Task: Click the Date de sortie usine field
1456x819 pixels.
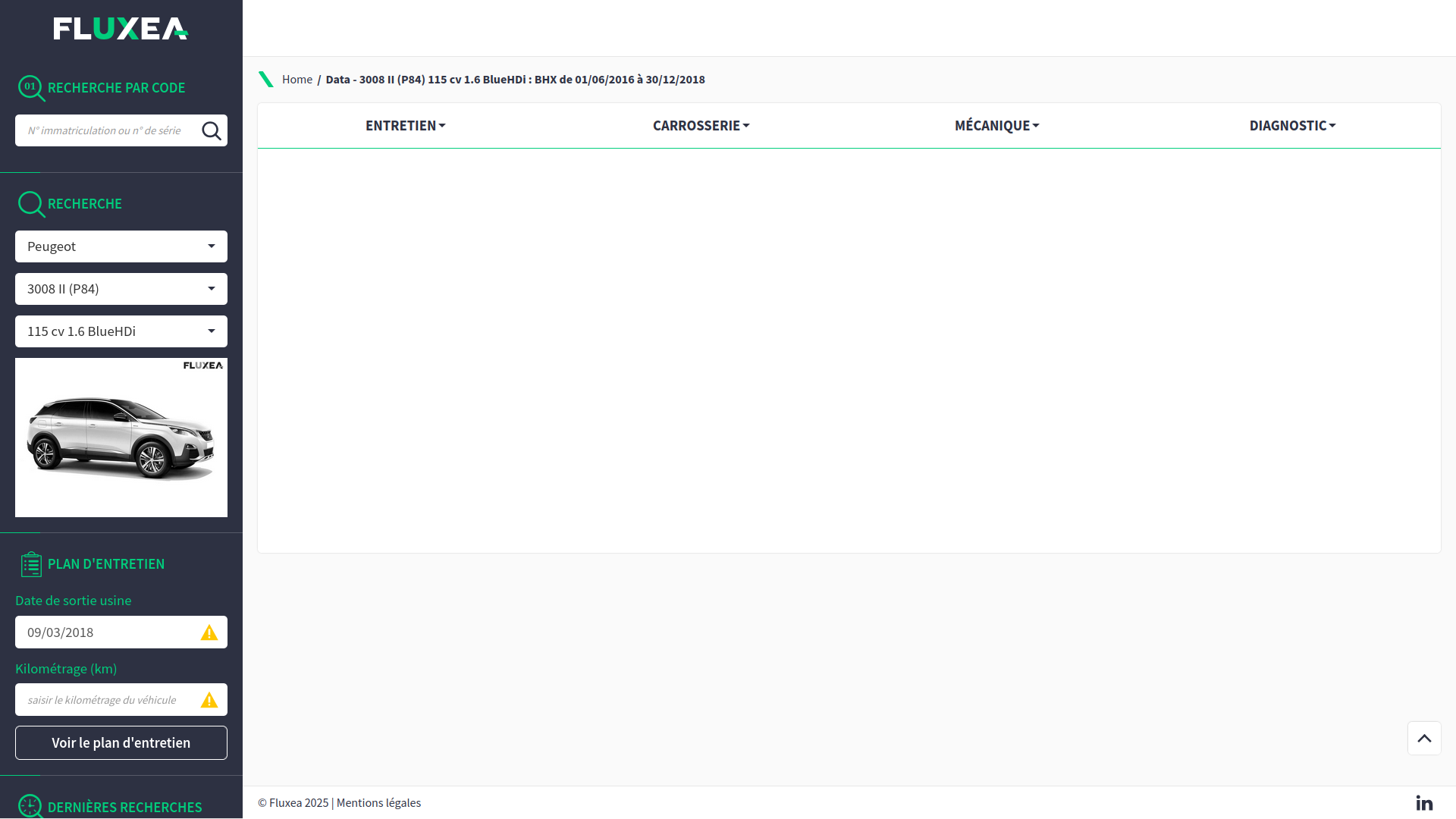Action: click(x=121, y=632)
